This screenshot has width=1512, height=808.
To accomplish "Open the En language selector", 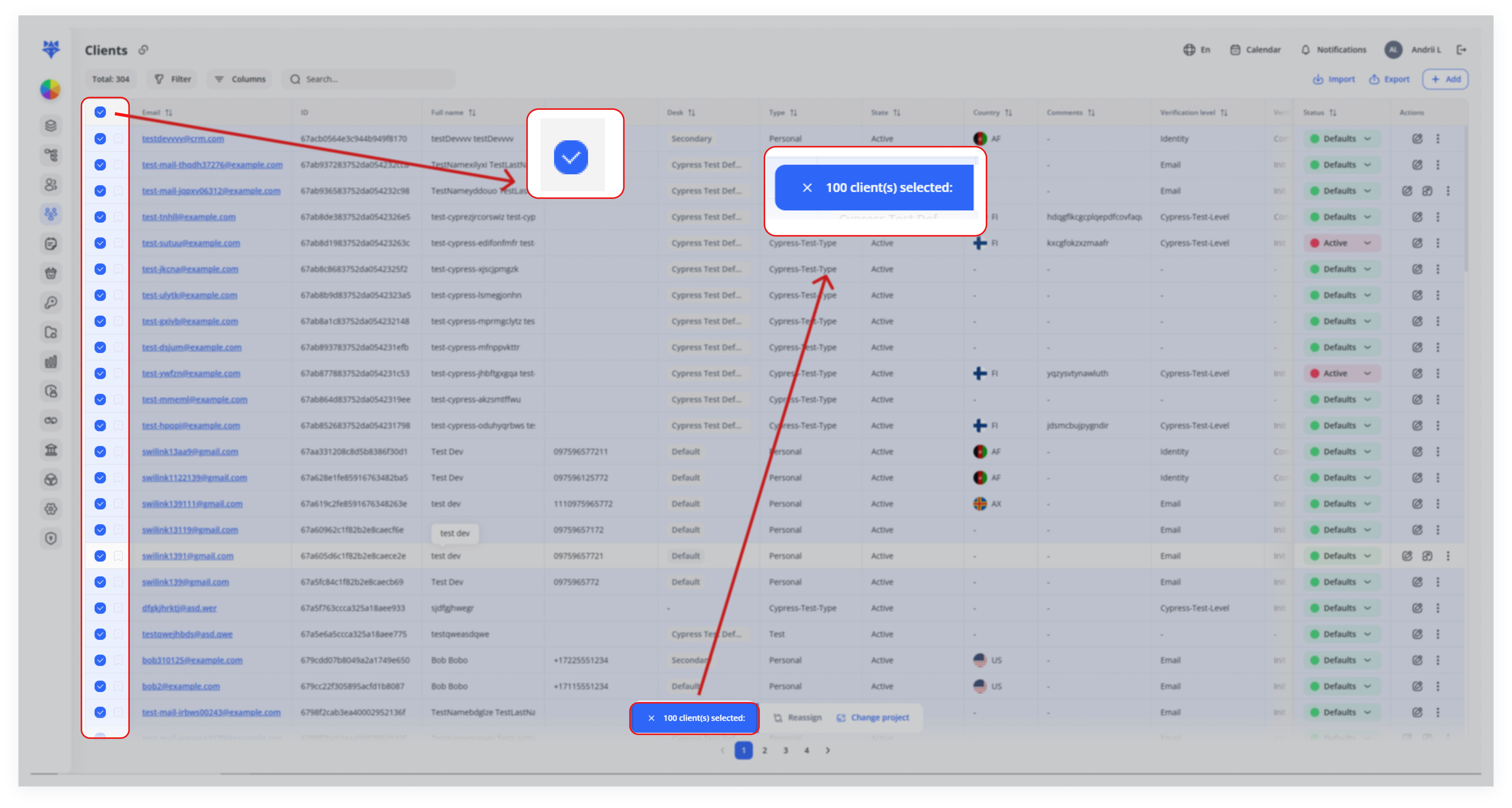I will point(1197,49).
